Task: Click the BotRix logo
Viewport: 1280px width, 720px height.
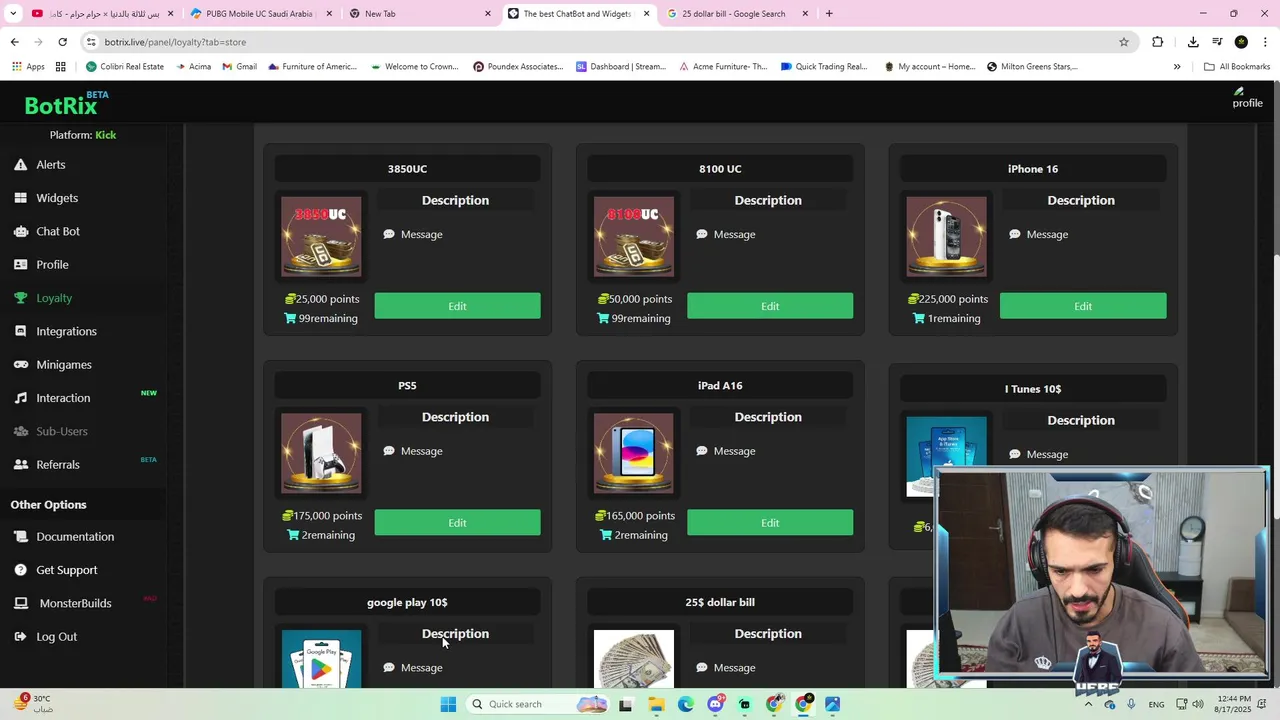Action: tap(66, 104)
